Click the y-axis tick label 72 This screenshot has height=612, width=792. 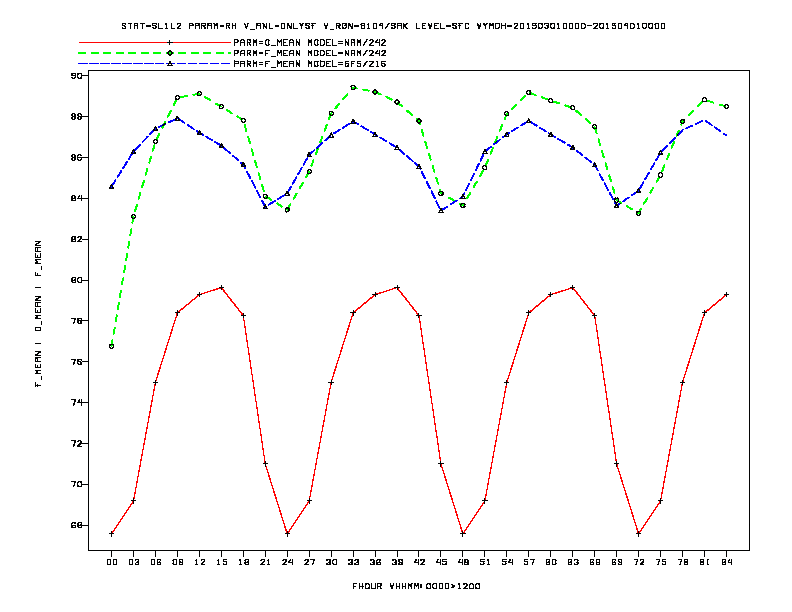(x=76, y=443)
